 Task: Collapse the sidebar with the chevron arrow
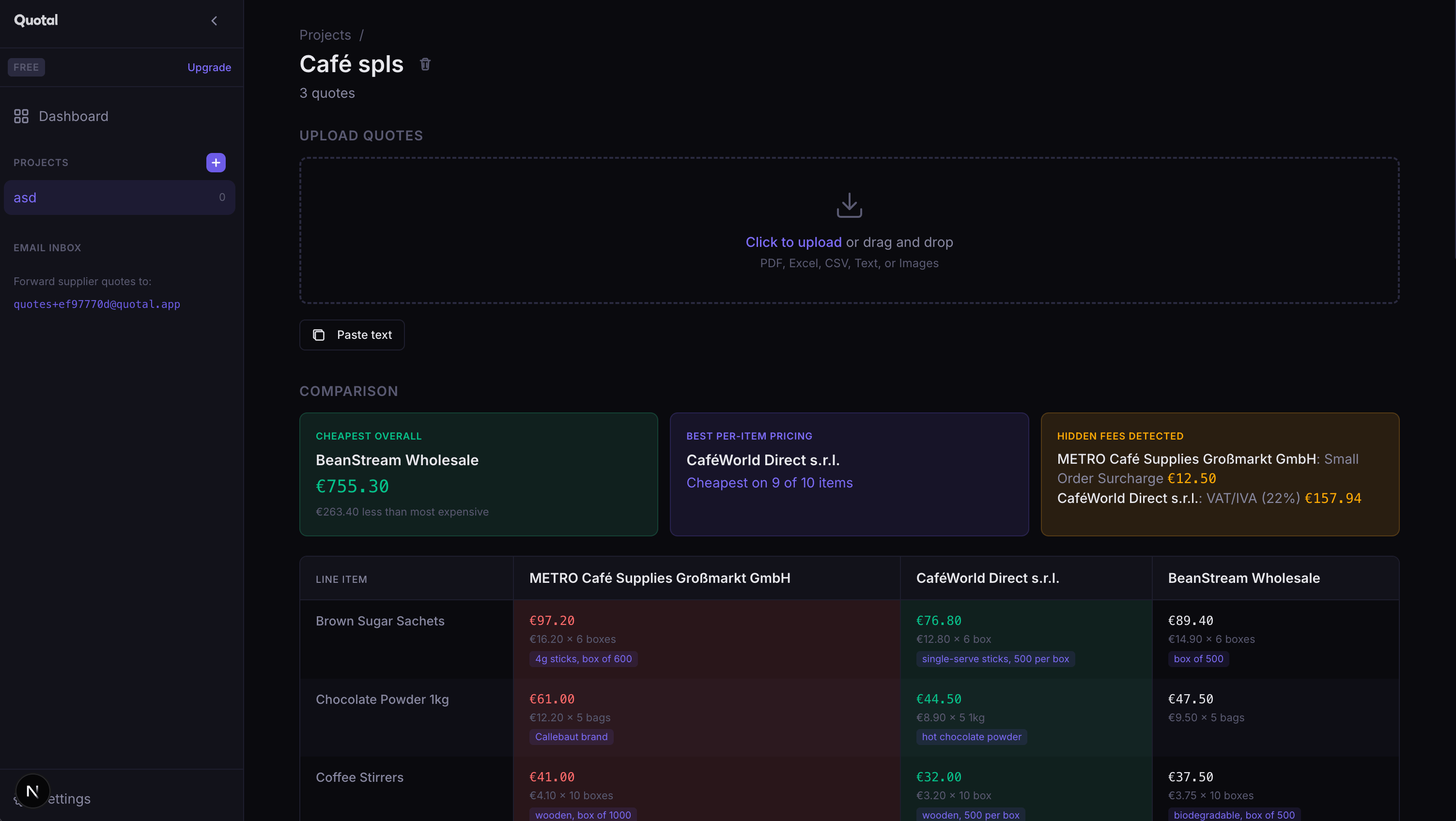coord(214,20)
